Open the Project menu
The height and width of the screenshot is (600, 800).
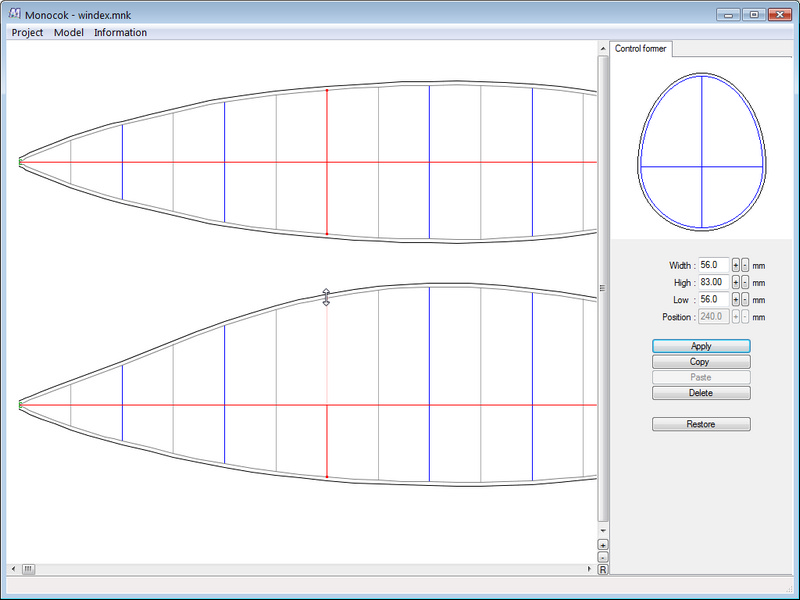(x=27, y=32)
